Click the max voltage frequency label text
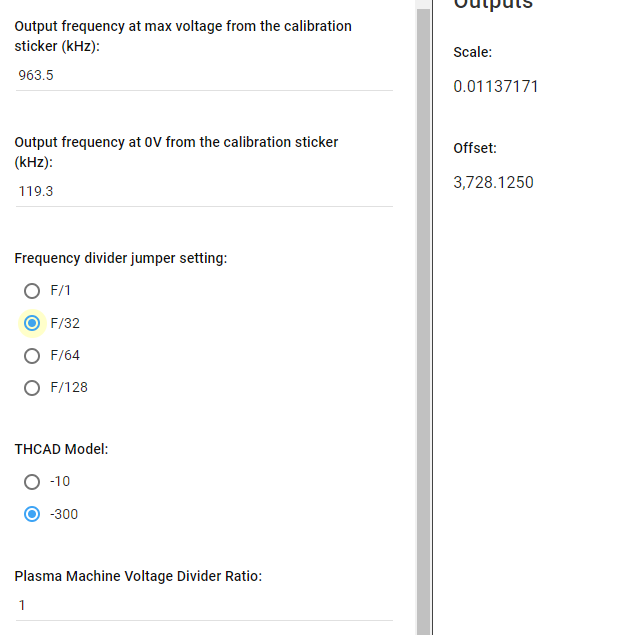Viewport: 629px width, 635px height. tap(183, 36)
